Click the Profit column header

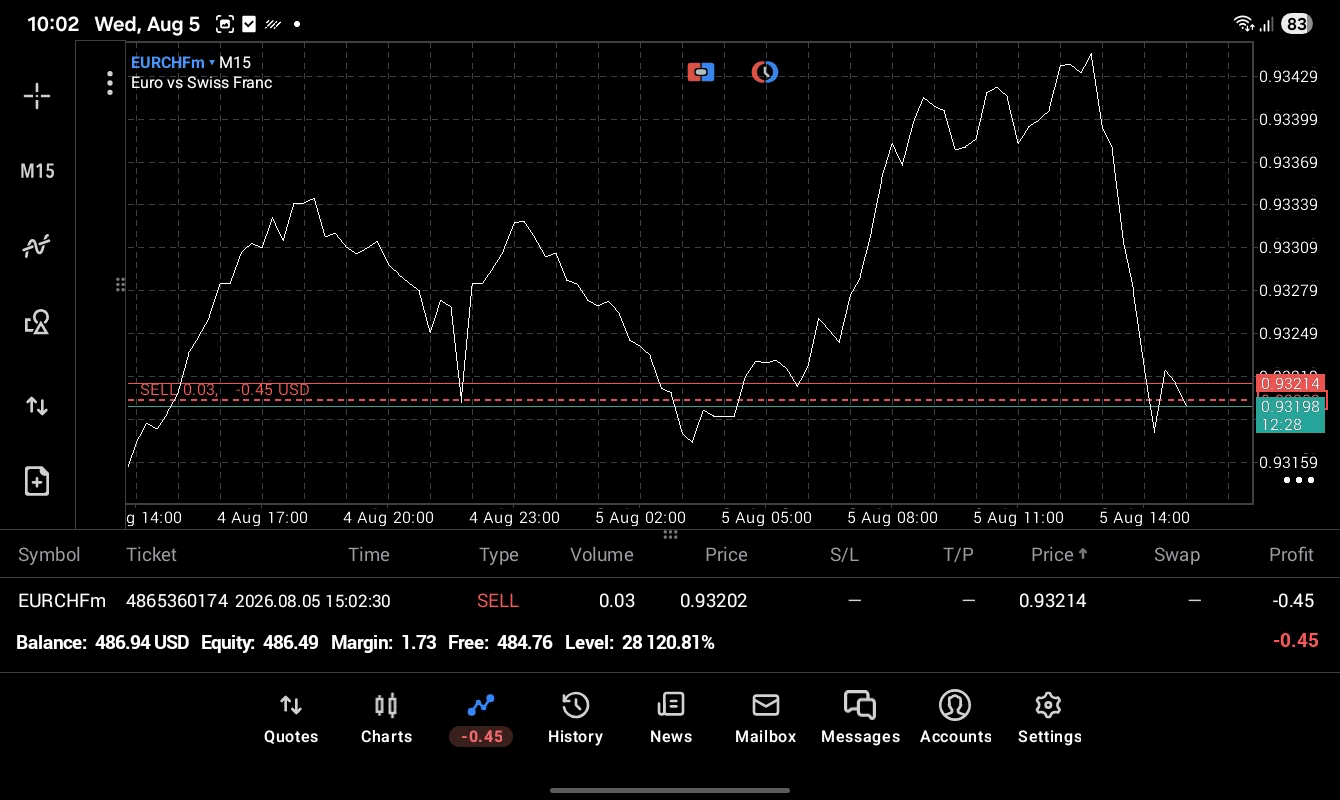(x=1291, y=555)
